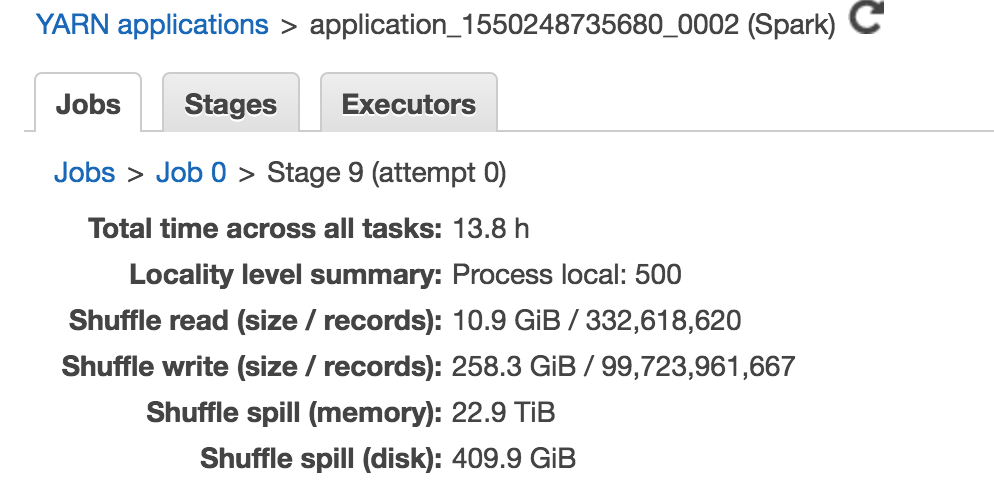
Task: Click the 258.3 GiB / 99,723,961,667 value
Action: pos(624,367)
